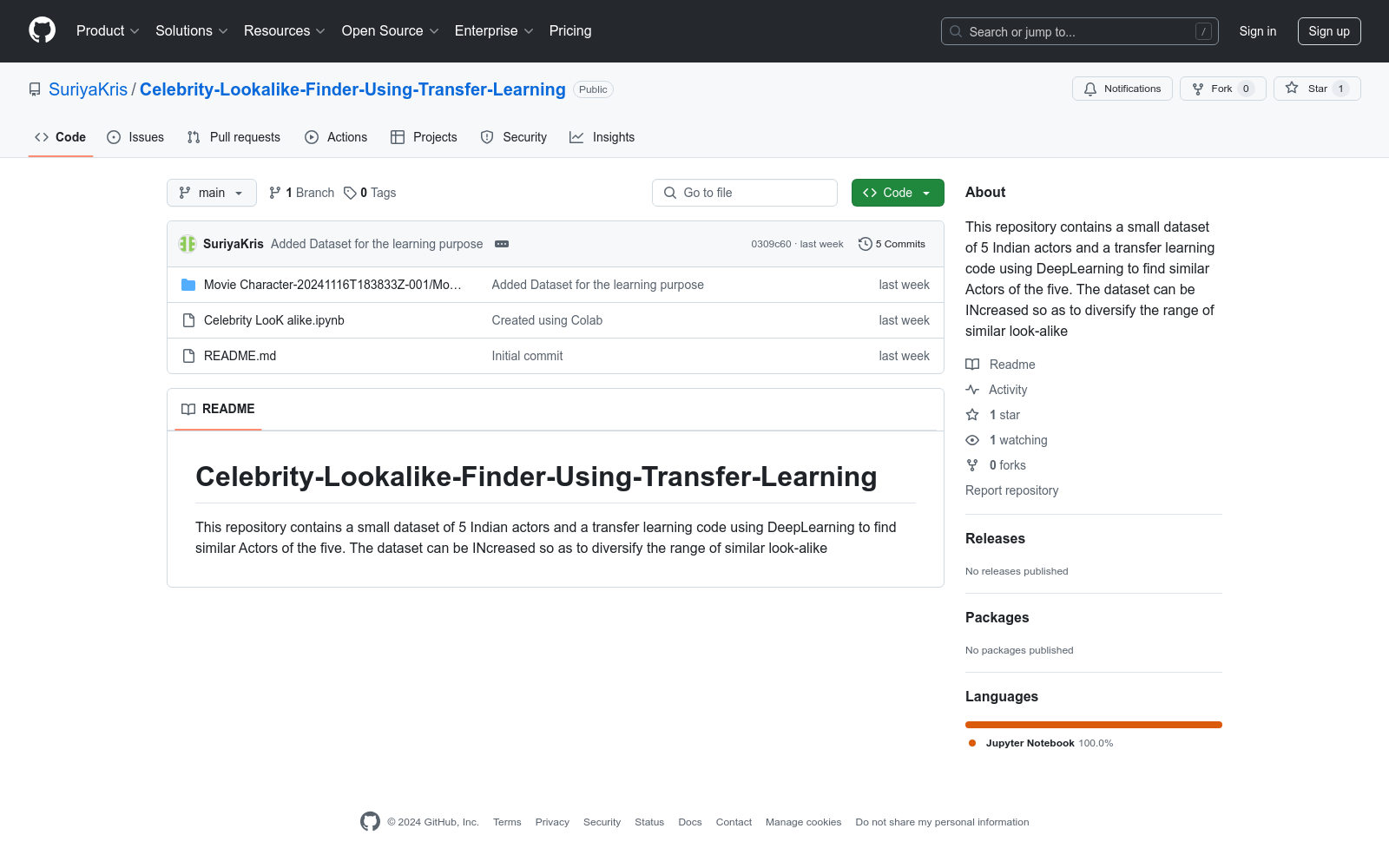
Task: Open the Solutions menu
Action: (x=192, y=31)
